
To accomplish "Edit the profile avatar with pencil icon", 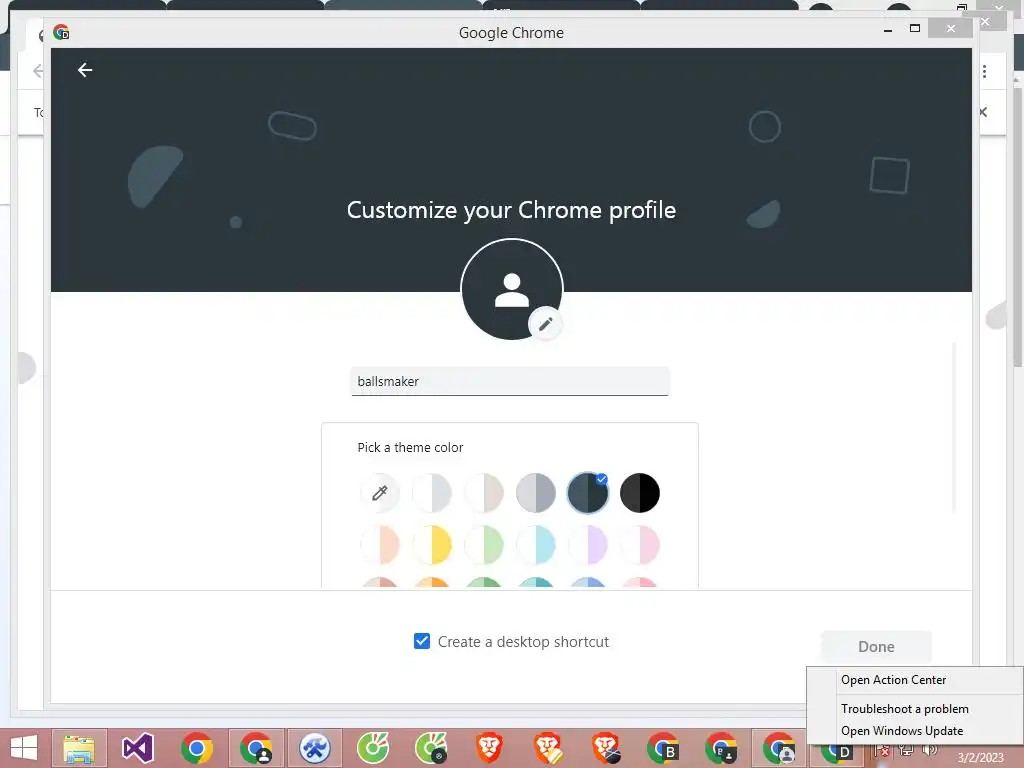I will [x=545, y=324].
